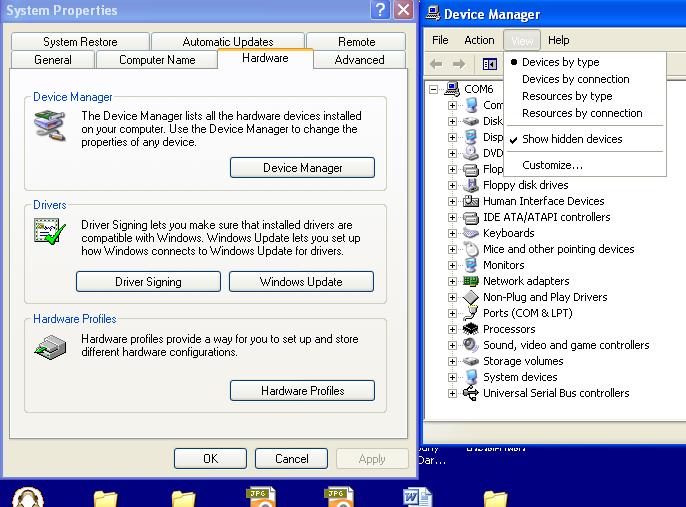Select Devices by type view option
The image size is (686, 507).
point(560,62)
